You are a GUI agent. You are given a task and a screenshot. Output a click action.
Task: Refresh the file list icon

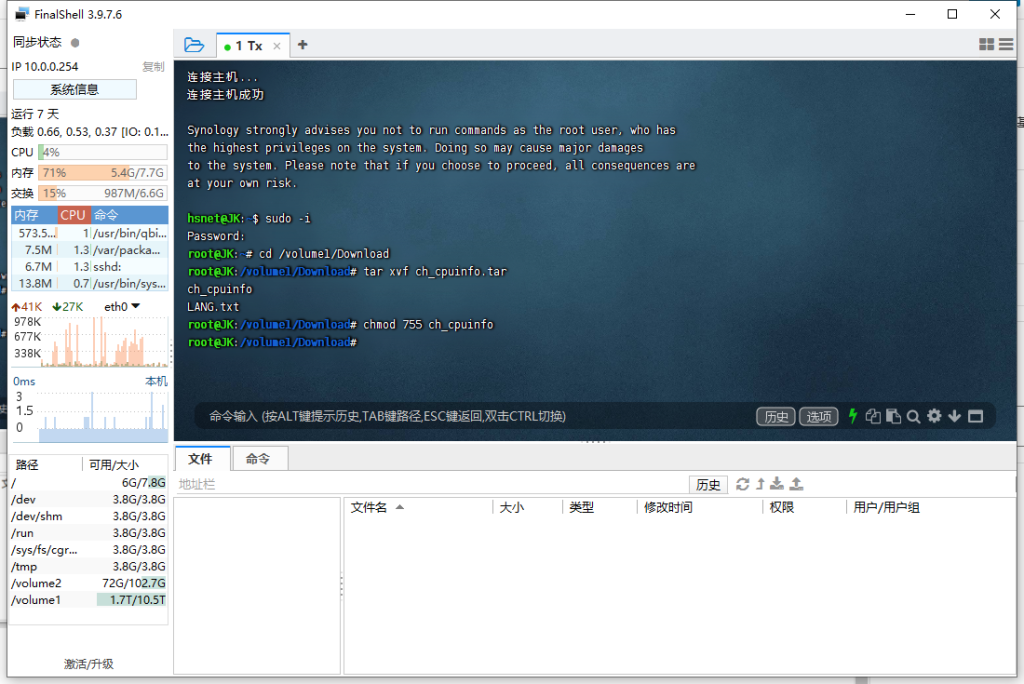point(743,484)
